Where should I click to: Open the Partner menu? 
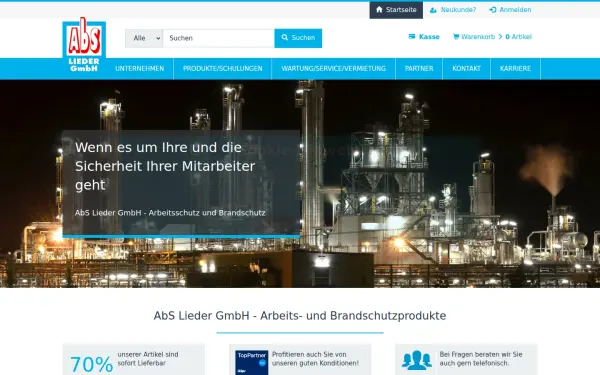[x=419, y=69]
